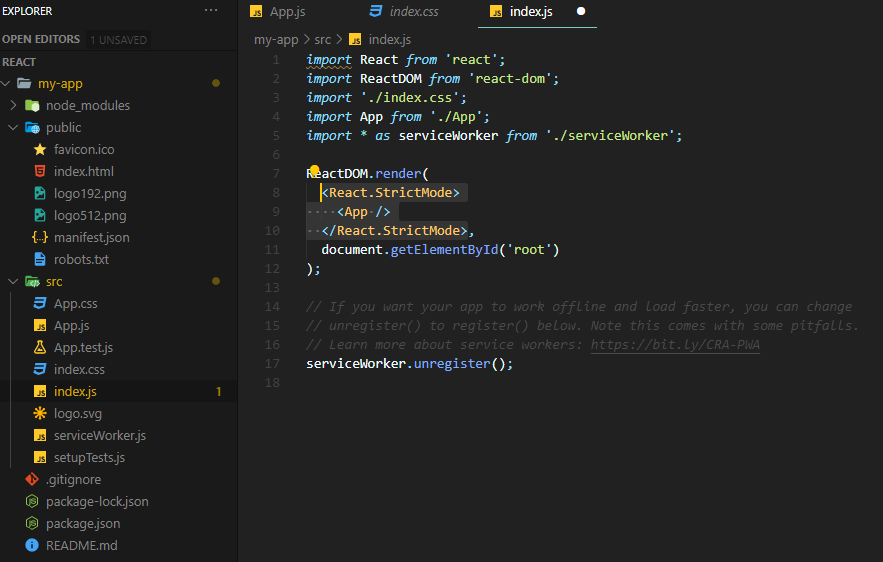Open manifest.json in the file tree
883x562 pixels.
coord(92,237)
